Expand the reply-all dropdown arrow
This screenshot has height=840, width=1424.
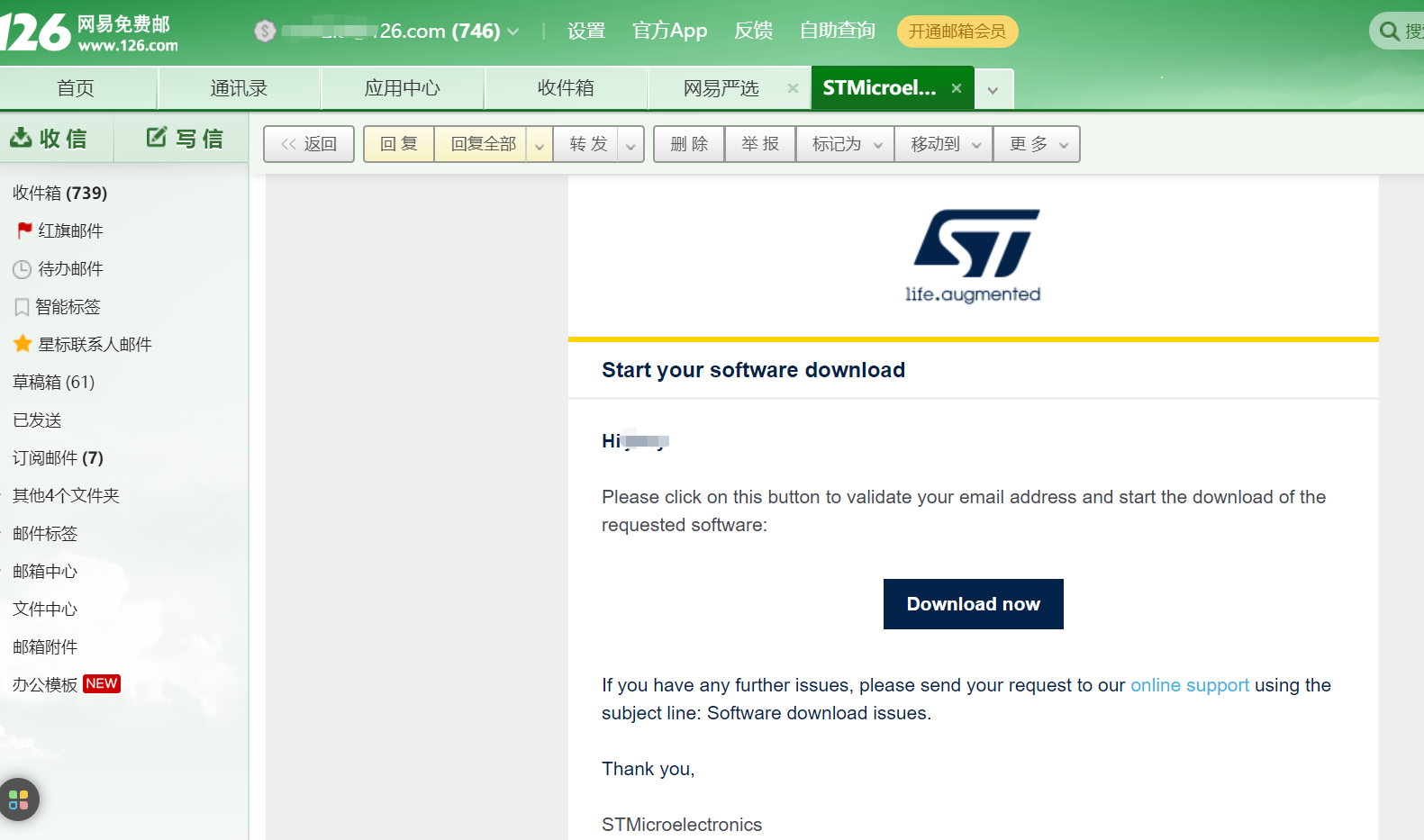pos(540,145)
